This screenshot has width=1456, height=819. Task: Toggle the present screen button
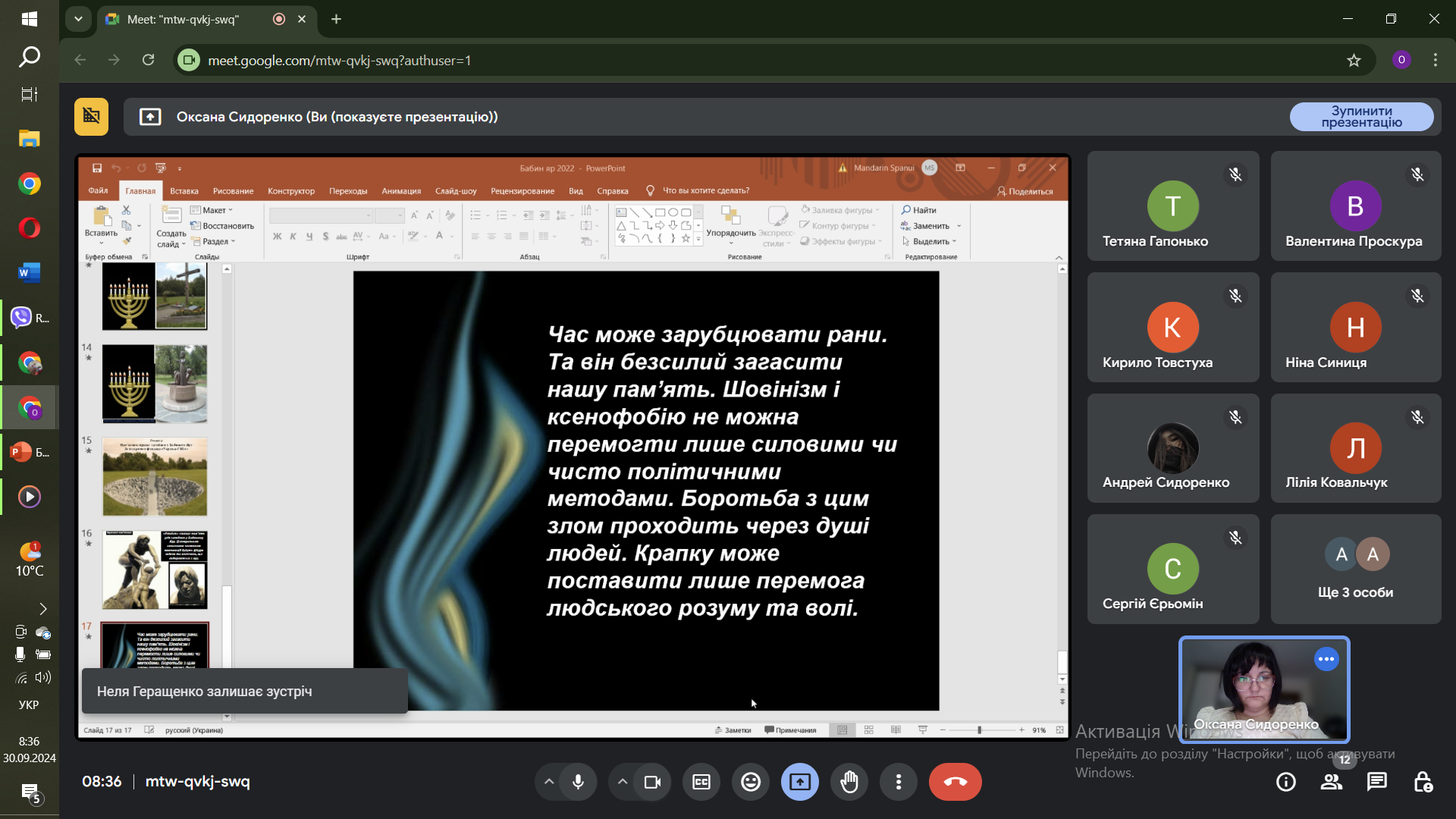tap(800, 782)
